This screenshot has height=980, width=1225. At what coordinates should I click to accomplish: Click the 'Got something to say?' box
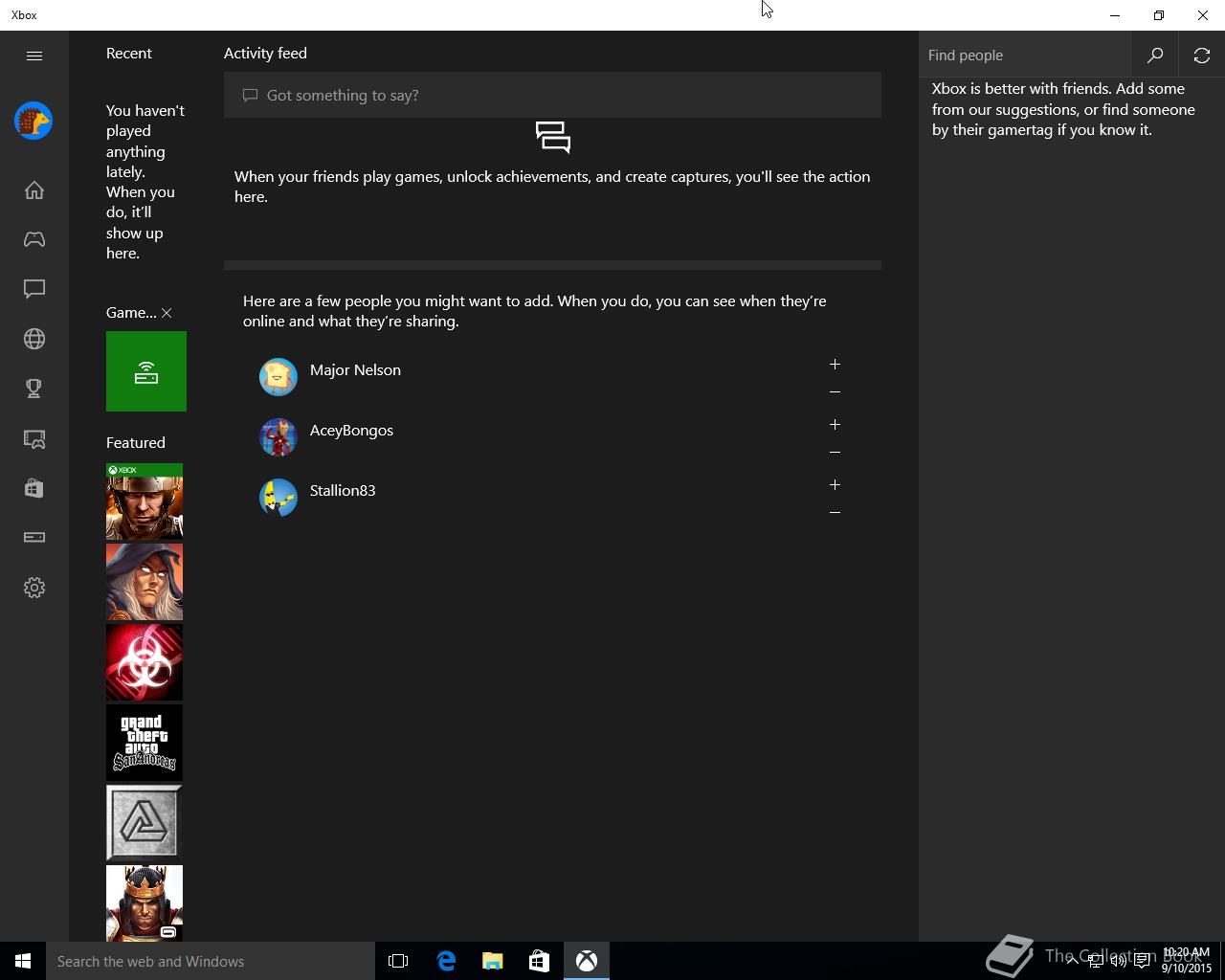click(552, 95)
